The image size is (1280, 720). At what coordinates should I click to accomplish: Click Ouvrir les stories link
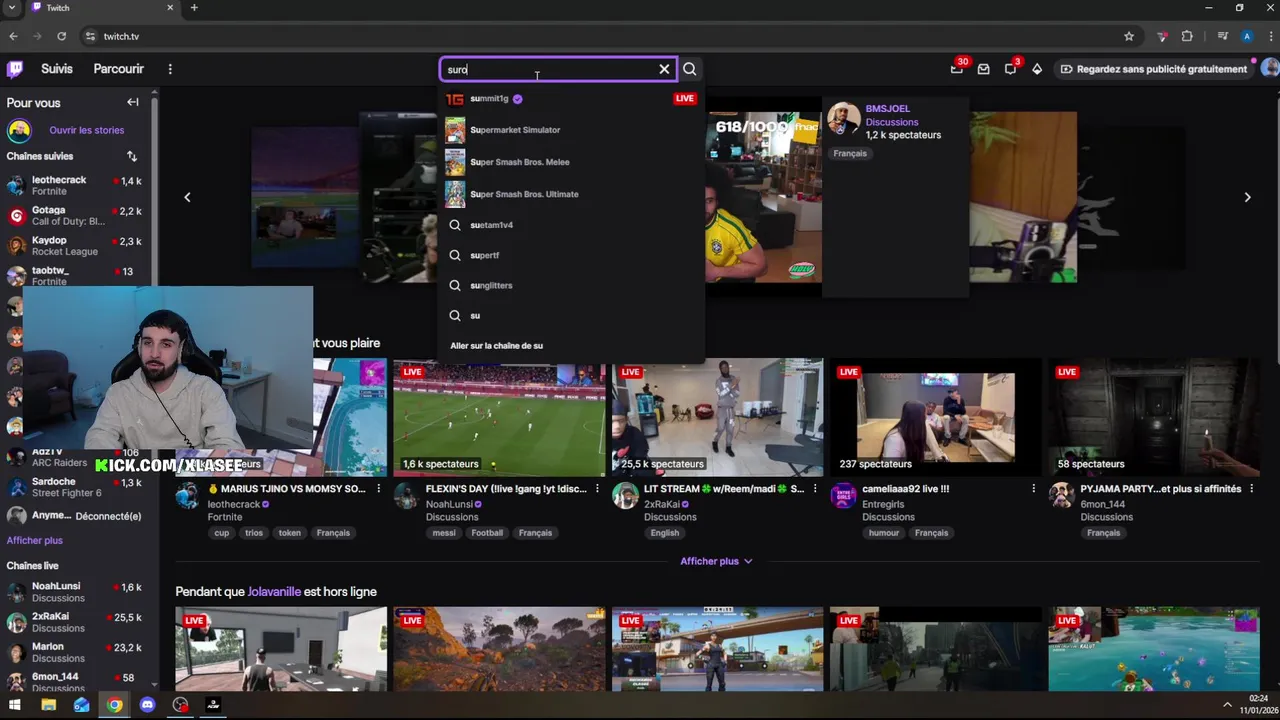tap(87, 130)
